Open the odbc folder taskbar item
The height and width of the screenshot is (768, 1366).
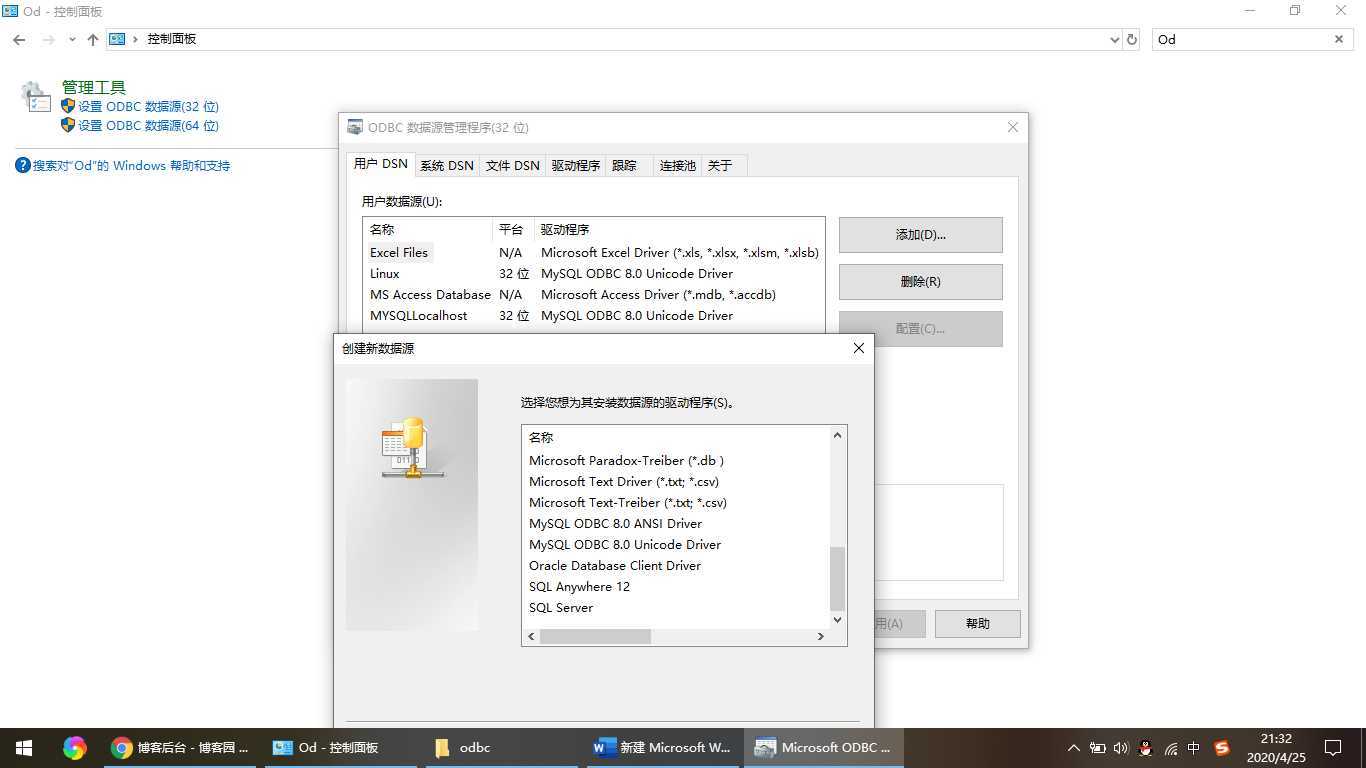click(503, 747)
